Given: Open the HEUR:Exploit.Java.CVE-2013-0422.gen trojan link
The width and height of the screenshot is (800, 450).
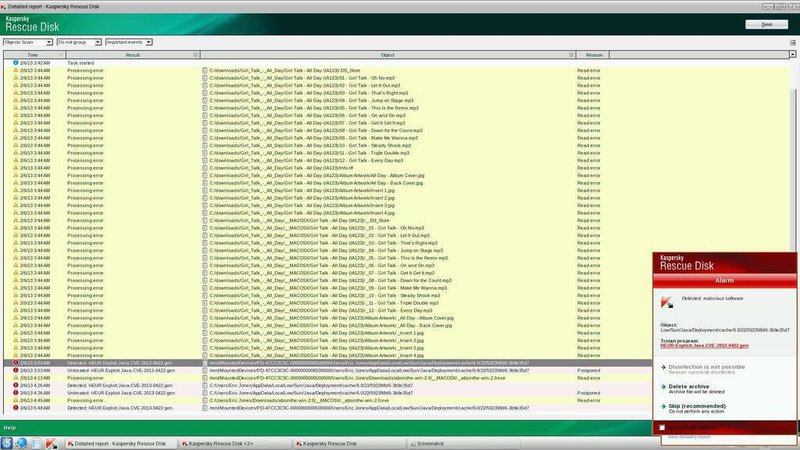Looking at the screenshot, I should point(704,345).
